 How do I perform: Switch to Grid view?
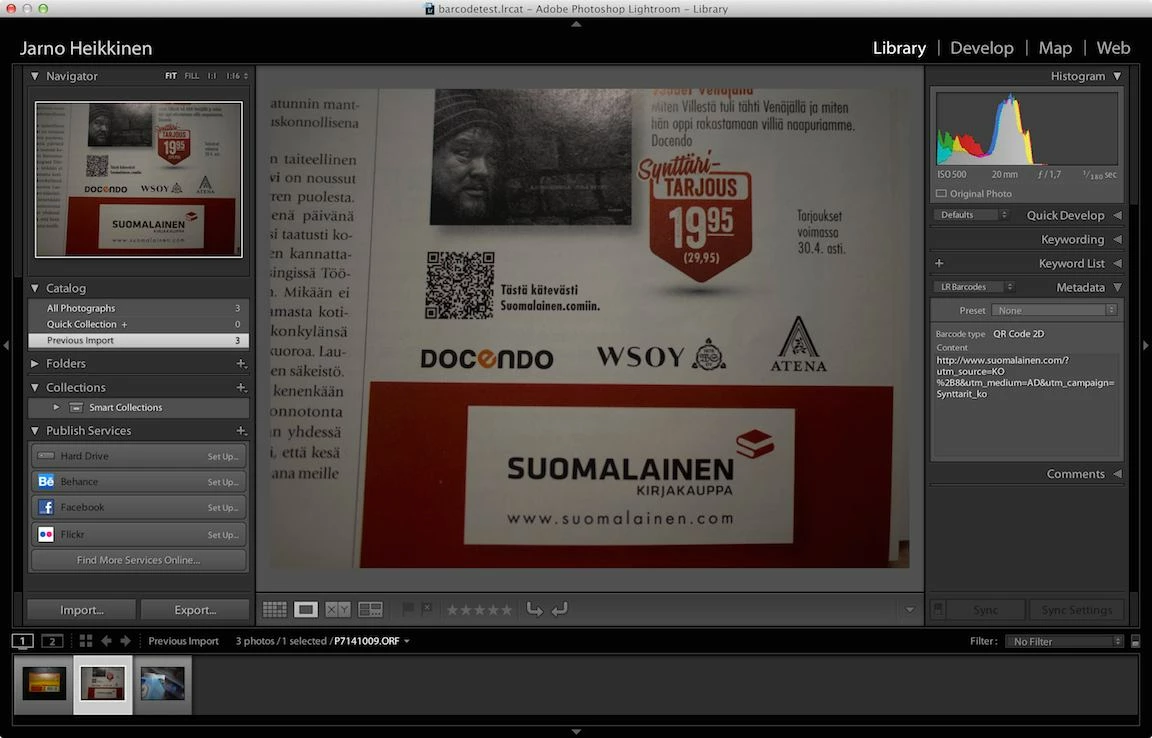point(275,609)
